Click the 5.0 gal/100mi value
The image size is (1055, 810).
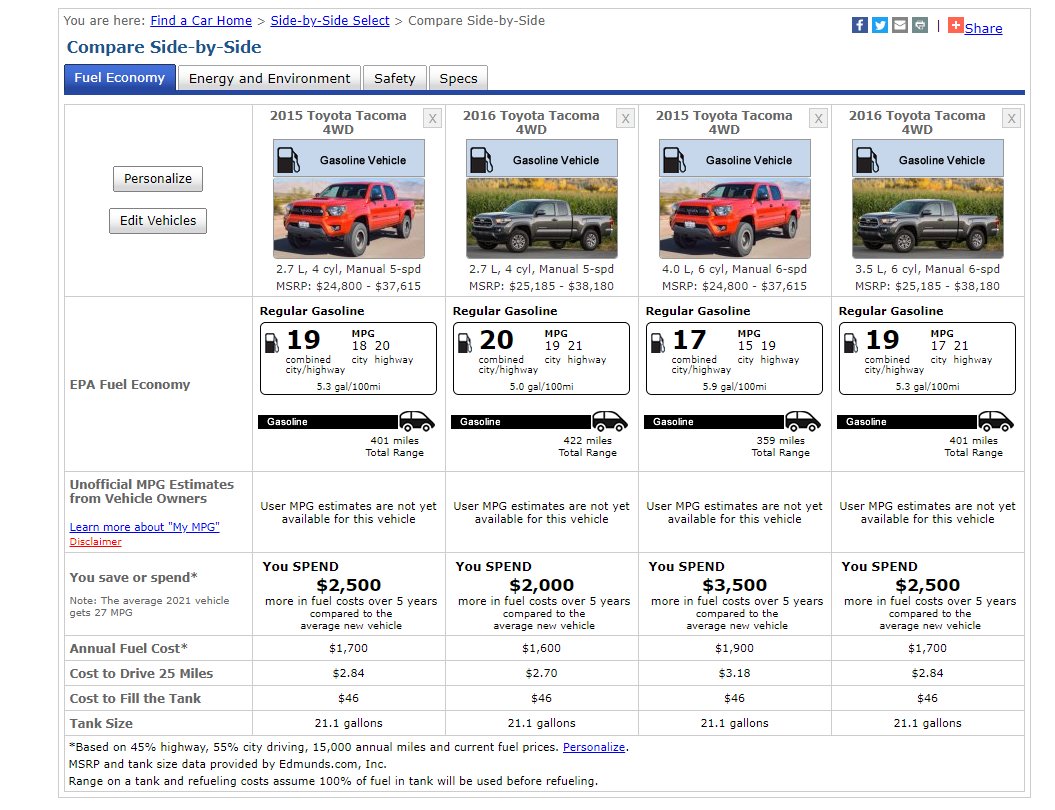coord(542,387)
